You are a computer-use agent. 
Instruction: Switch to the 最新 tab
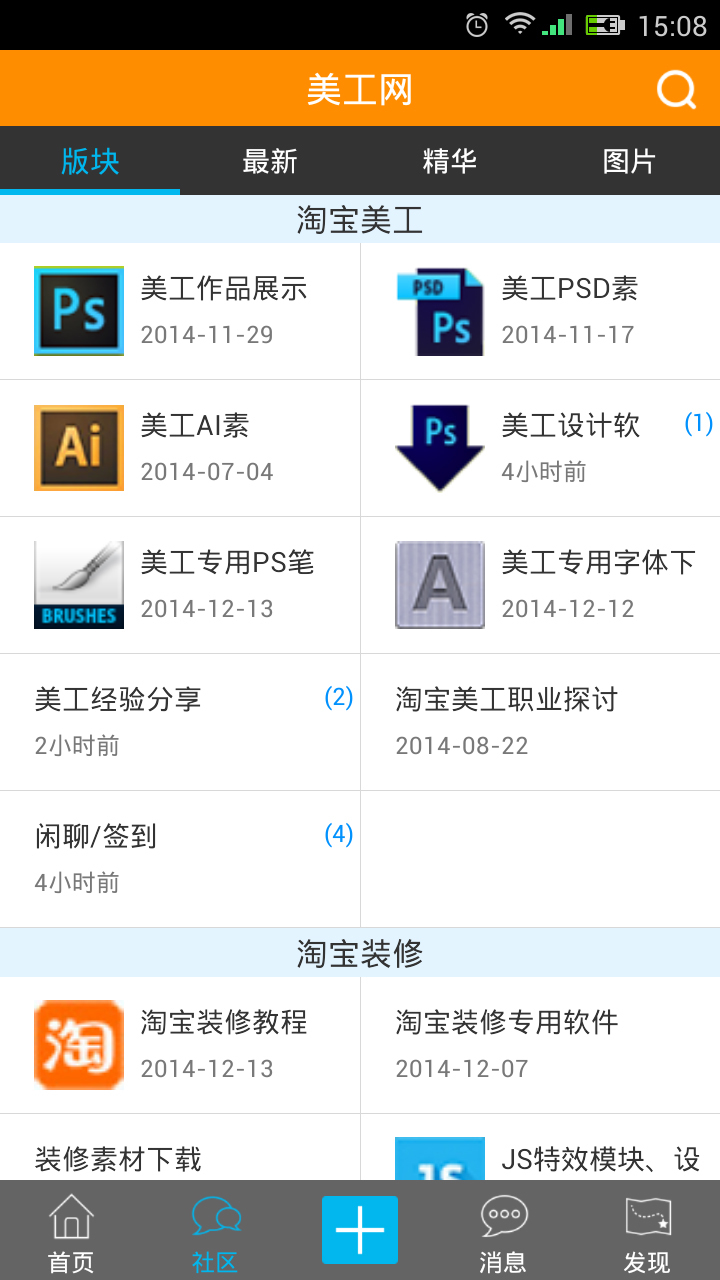[270, 160]
